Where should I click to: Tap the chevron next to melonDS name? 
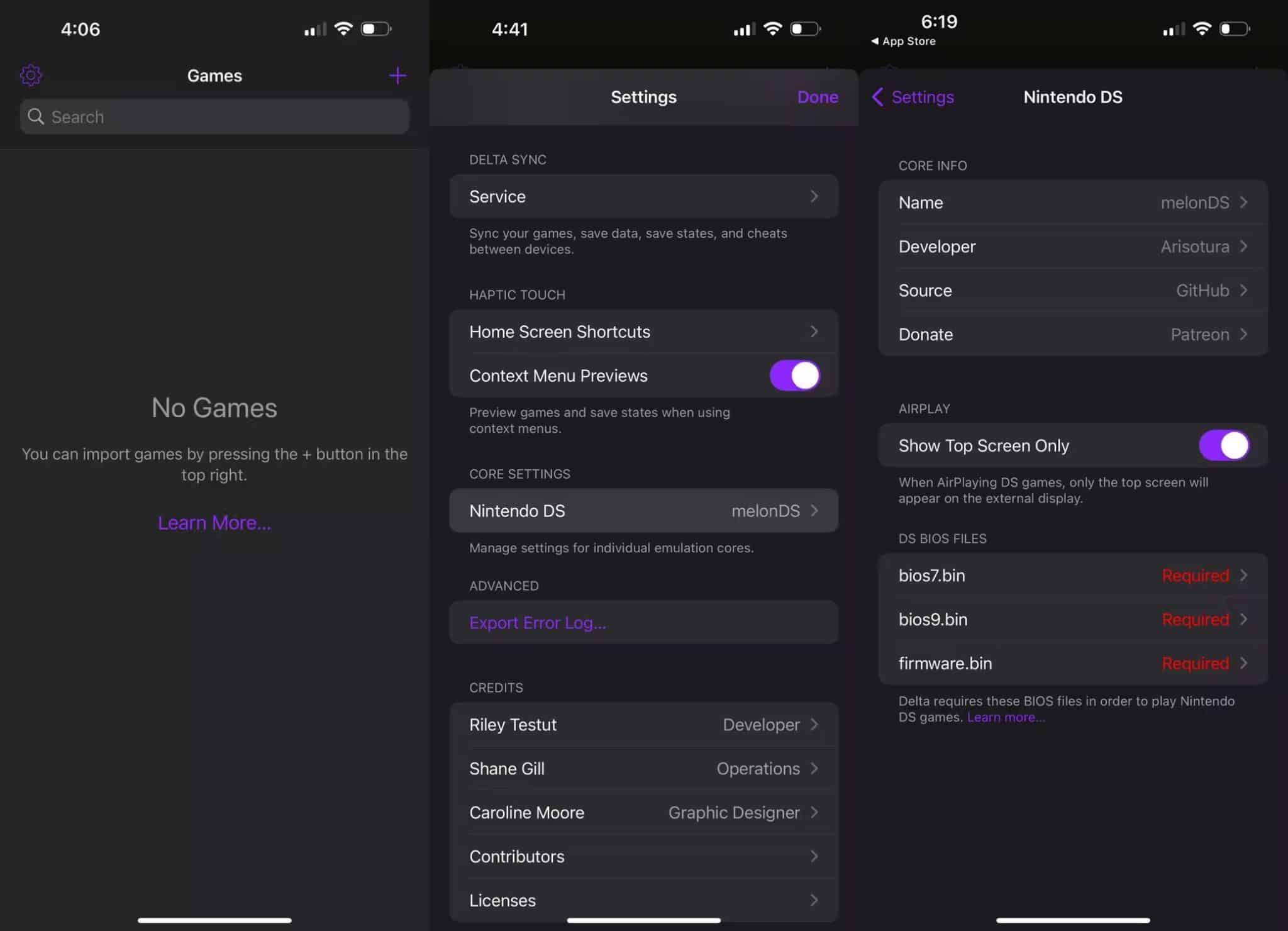click(x=1243, y=203)
